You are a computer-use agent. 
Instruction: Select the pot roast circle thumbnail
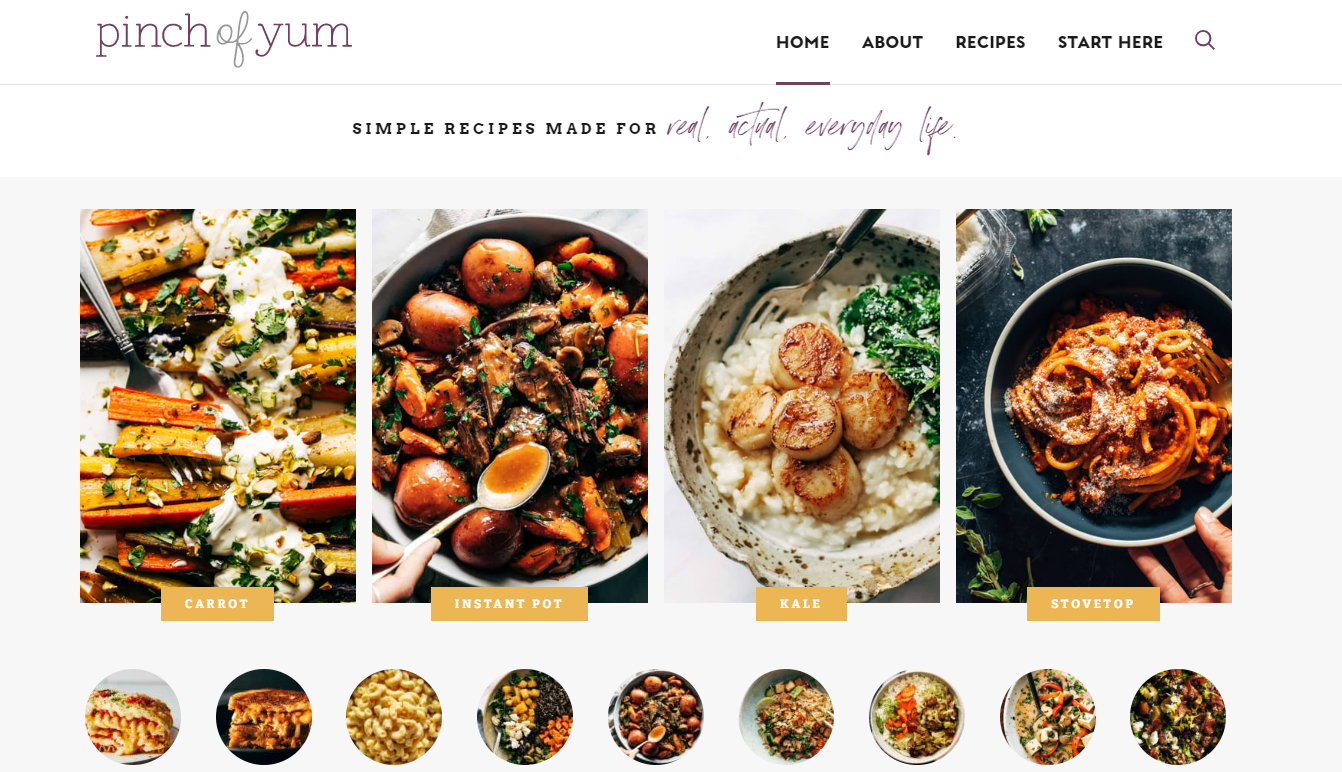click(x=656, y=717)
